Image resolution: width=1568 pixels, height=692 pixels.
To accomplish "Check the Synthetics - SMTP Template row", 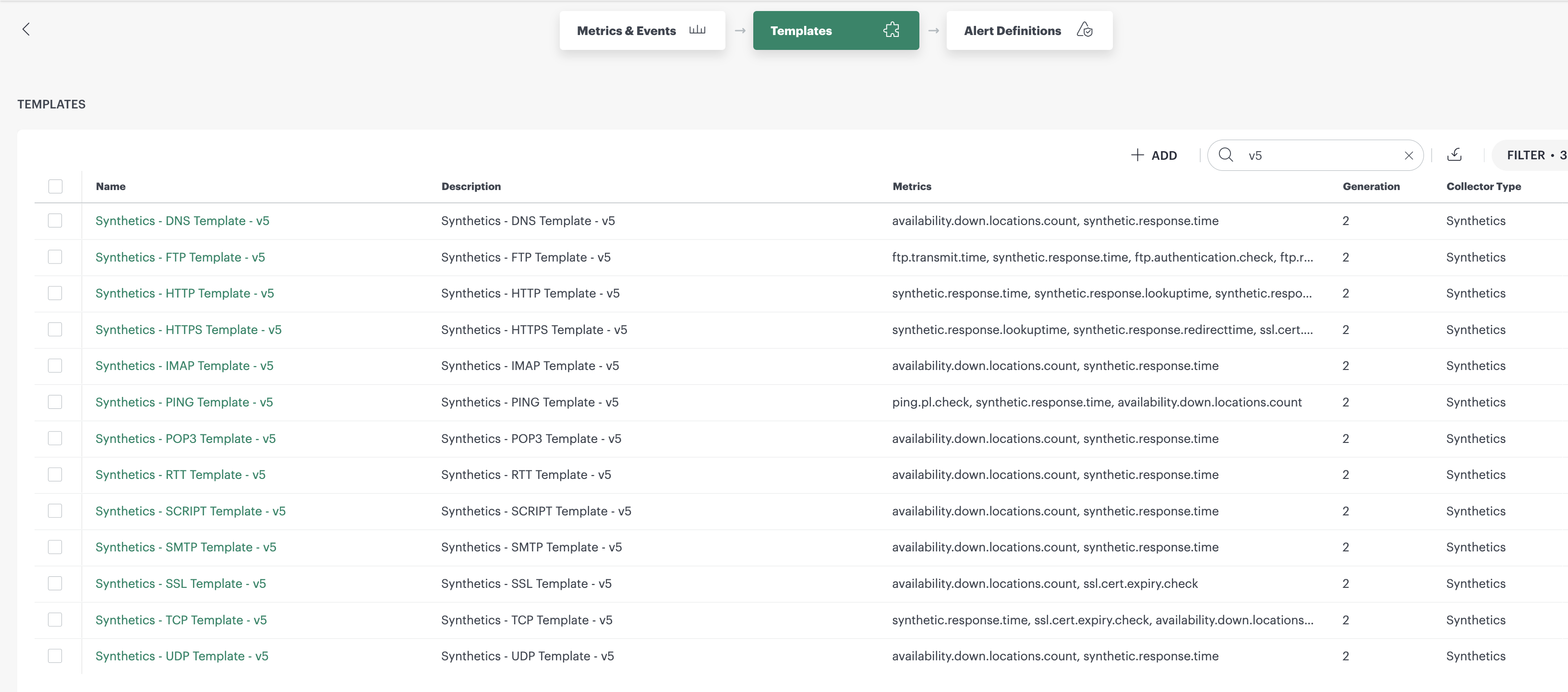I will point(55,547).
